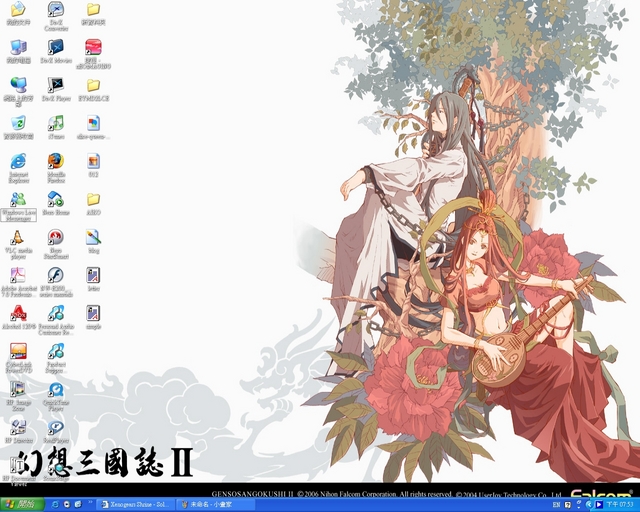The height and width of the screenshot is (512, 640).
Task: Launch the HP Image Zone shortcut
Action: (x=18, y=390)
